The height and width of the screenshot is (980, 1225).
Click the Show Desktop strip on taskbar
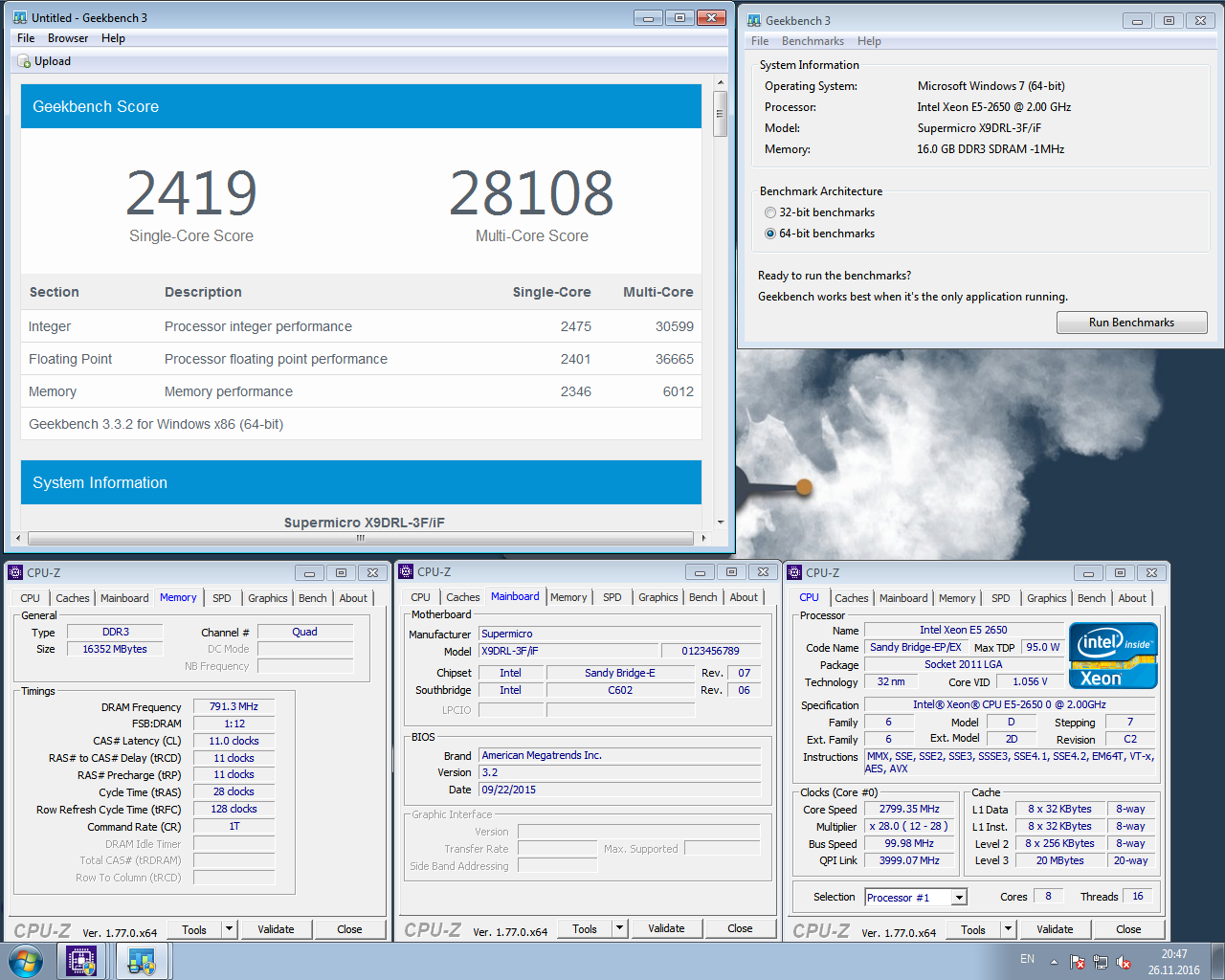point(1217,961)
